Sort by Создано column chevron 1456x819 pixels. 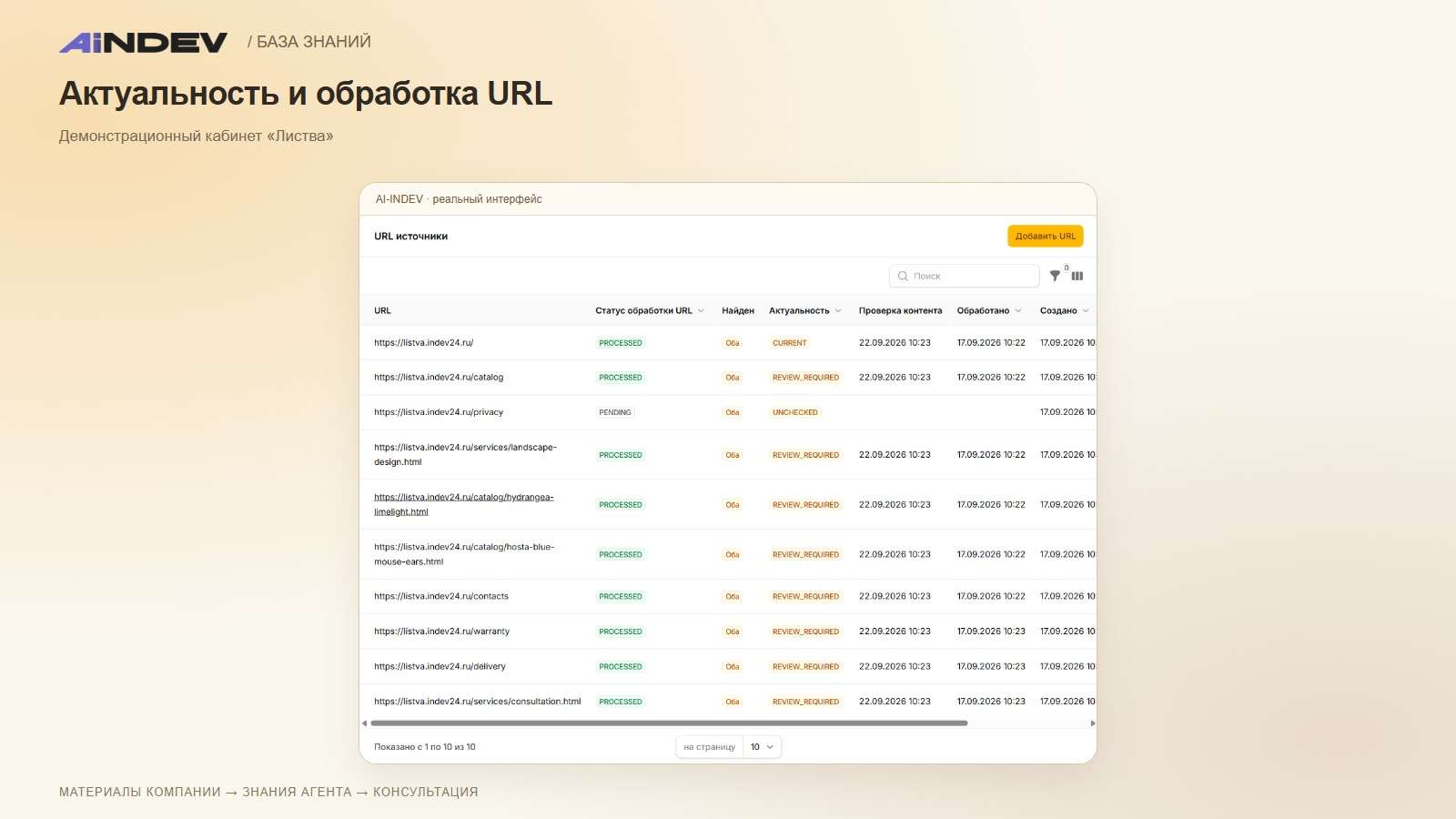1086,310
